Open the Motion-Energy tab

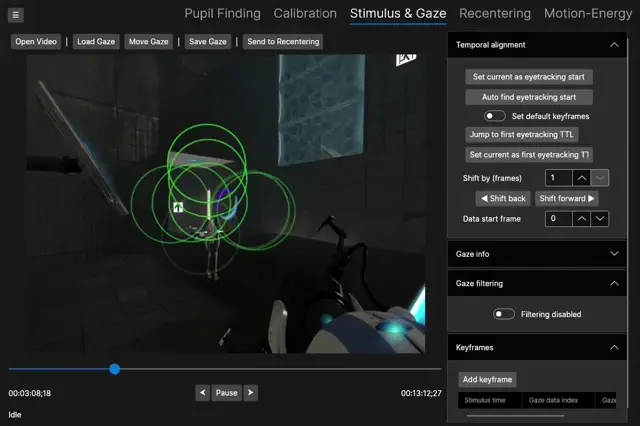click(588, 13)
